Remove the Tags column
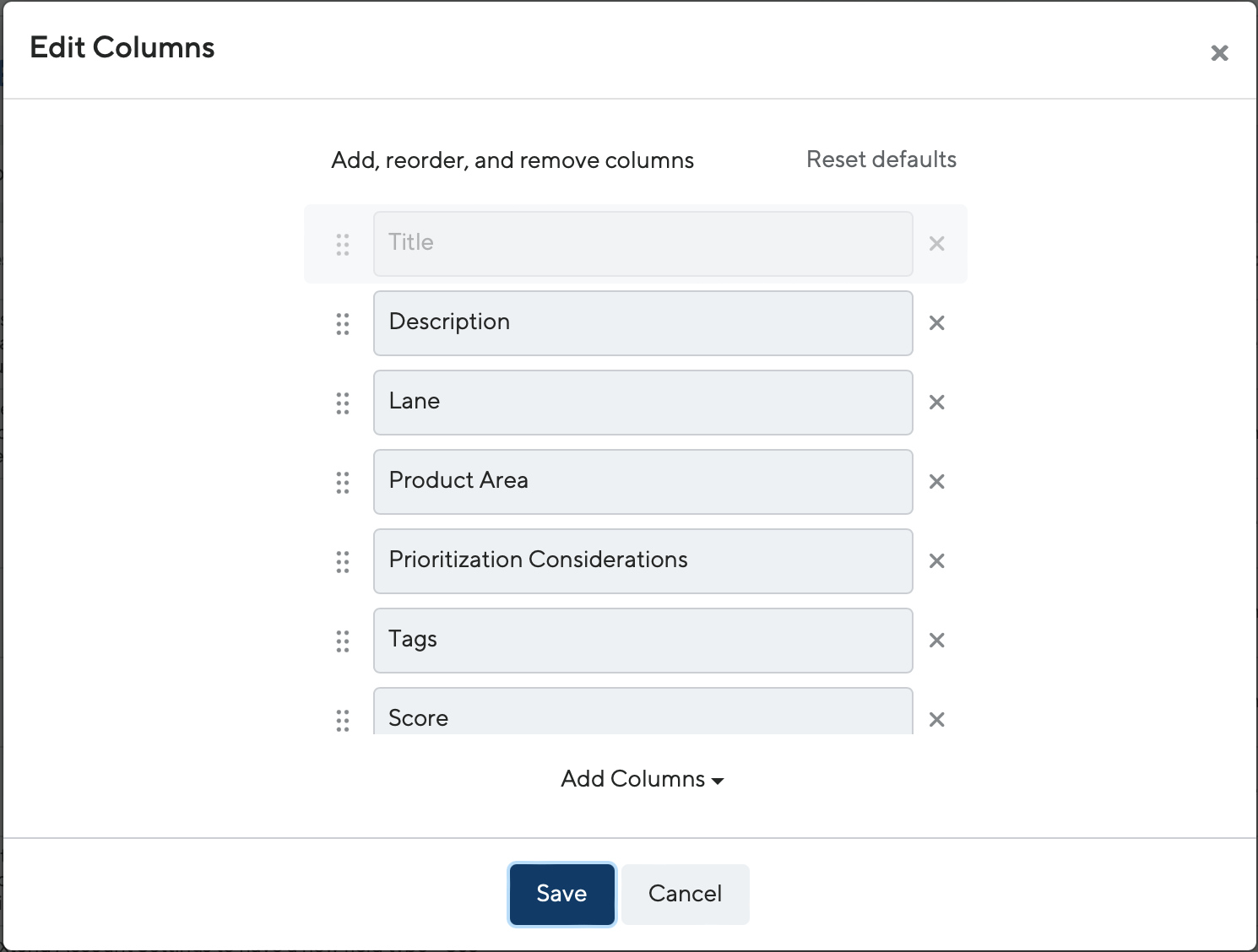1258x952 pixels. coord(936,641)
